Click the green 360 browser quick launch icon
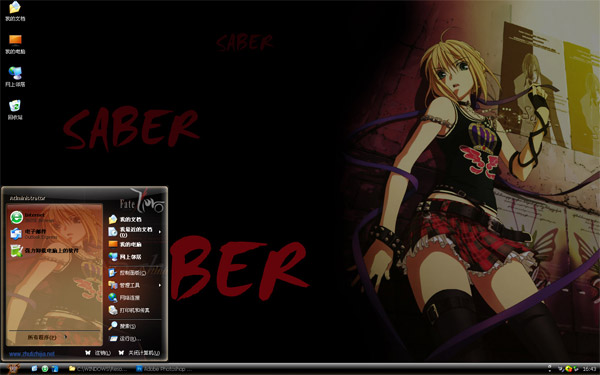This screenshot has width=600, height=375. coord(45,369)
